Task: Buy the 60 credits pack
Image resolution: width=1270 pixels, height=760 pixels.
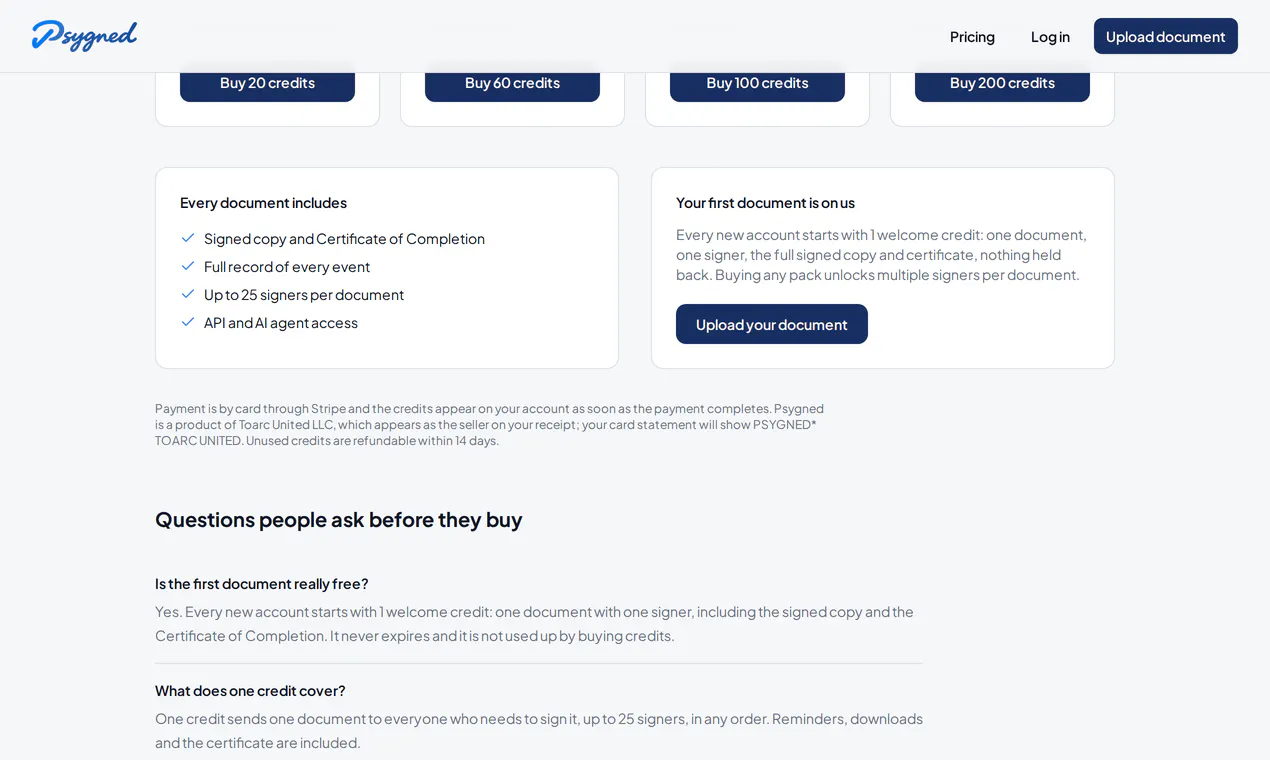Action: point(512,83)
